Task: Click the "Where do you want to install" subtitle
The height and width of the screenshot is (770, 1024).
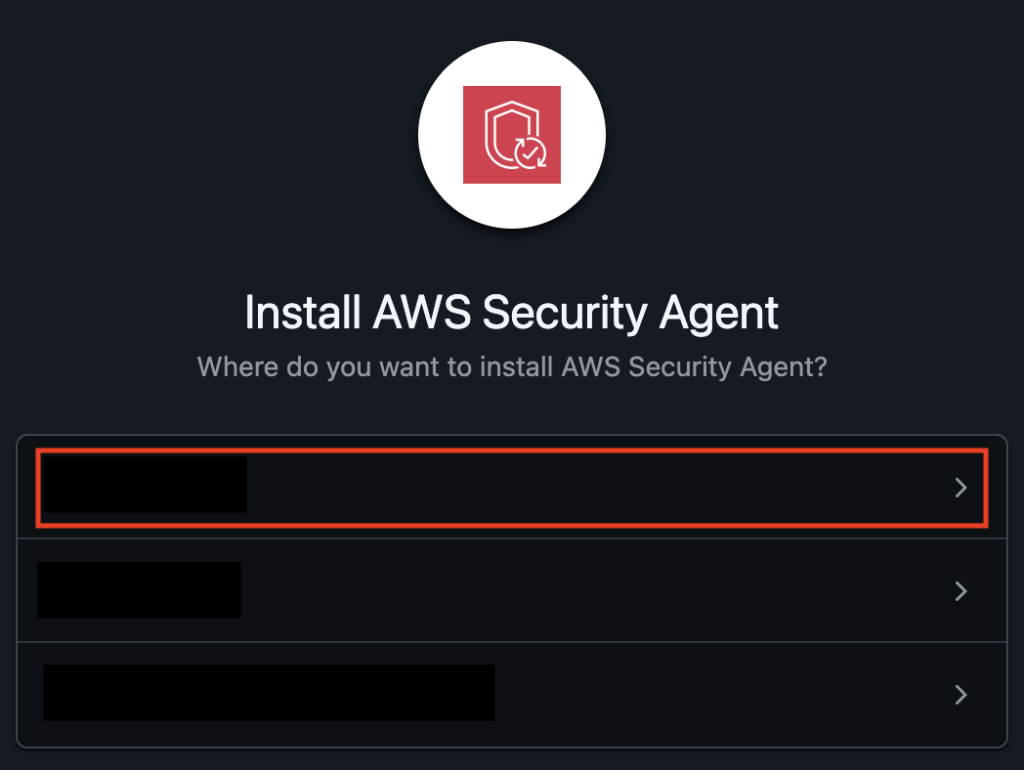Action: [x=511, y=366]
